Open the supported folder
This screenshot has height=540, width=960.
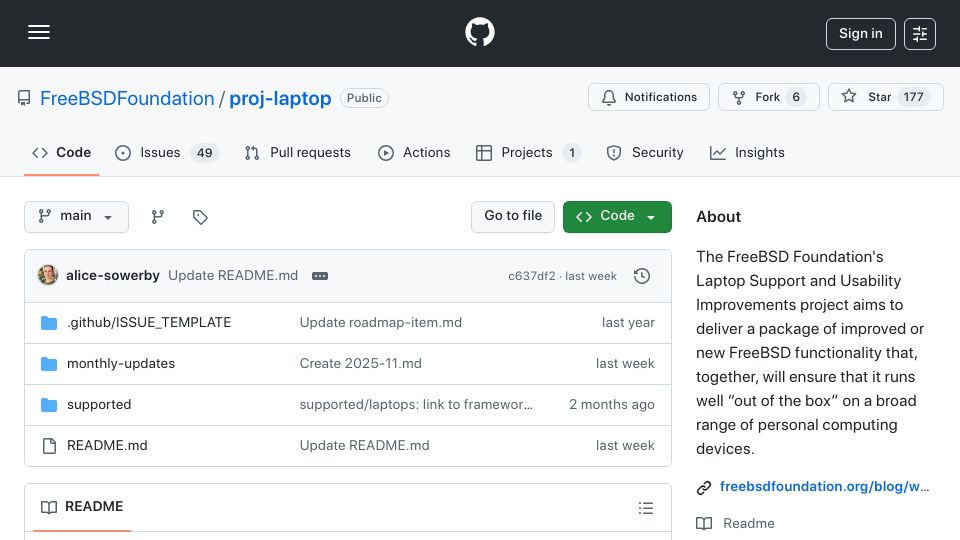[x=99, y=405]
